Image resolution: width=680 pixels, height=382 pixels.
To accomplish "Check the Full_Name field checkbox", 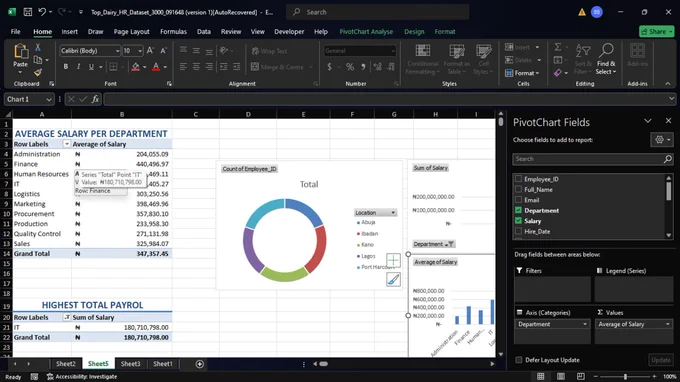I will point(518,189).
